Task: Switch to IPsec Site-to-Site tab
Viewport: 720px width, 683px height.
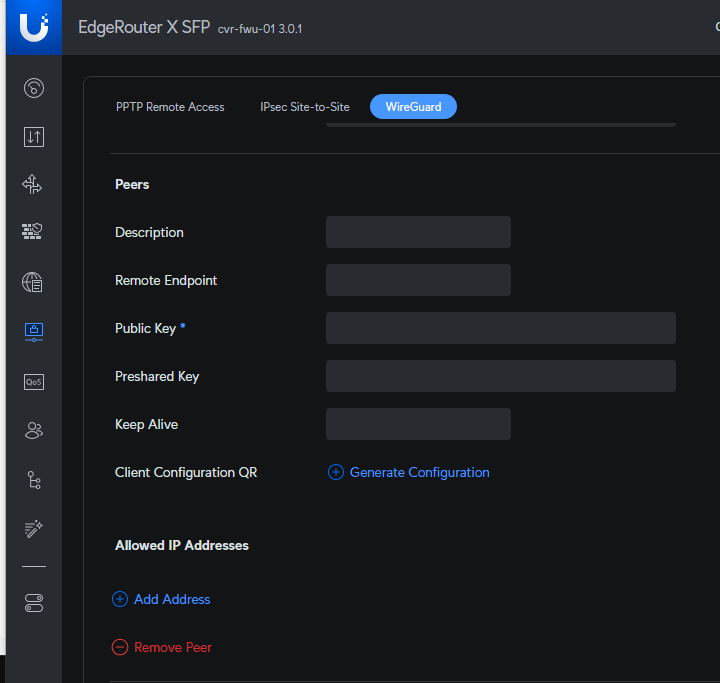Action: click(x=305, y=107)
